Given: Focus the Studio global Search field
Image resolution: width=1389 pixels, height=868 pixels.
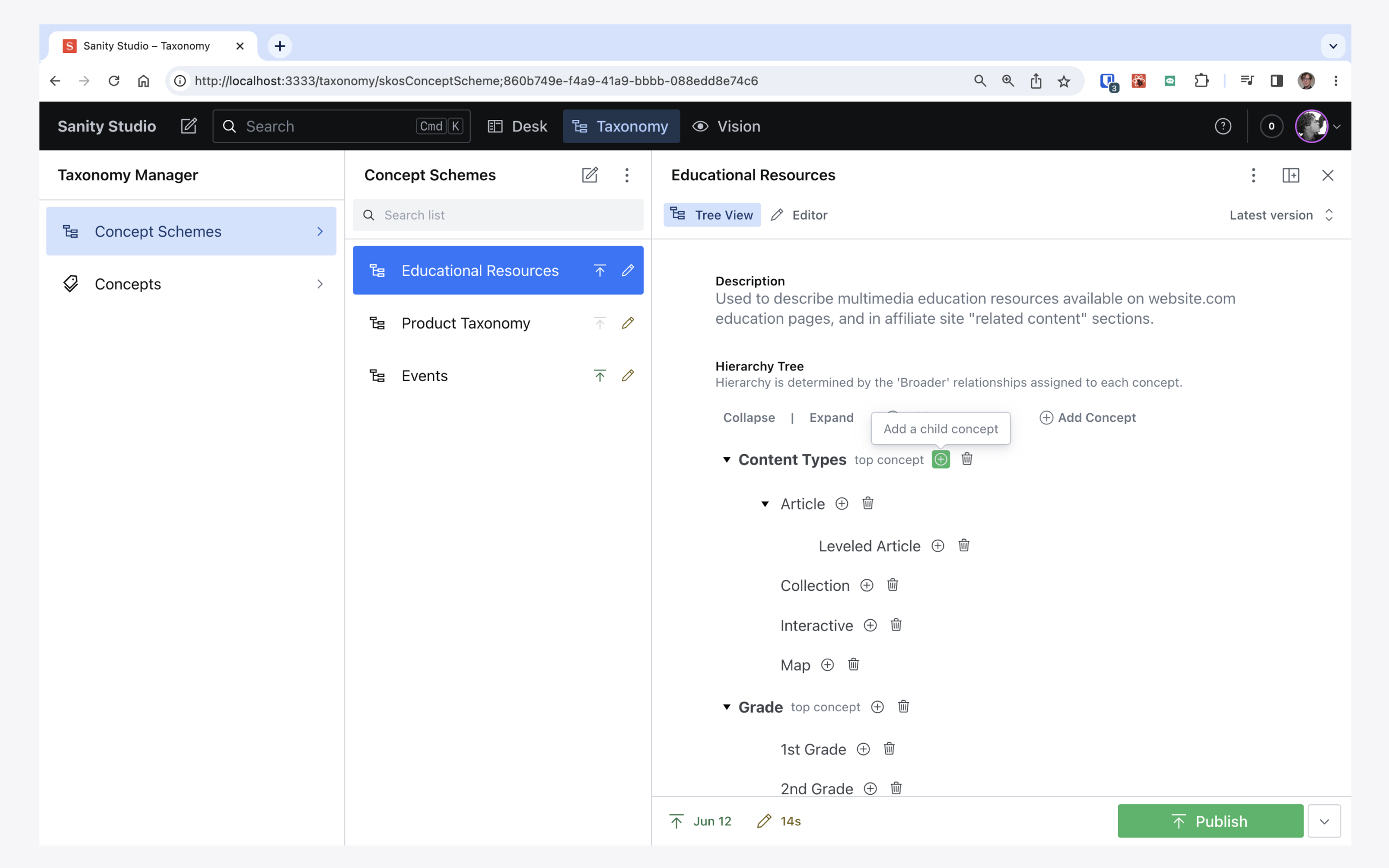Looking at the screenshot, I should click(341, 126).
